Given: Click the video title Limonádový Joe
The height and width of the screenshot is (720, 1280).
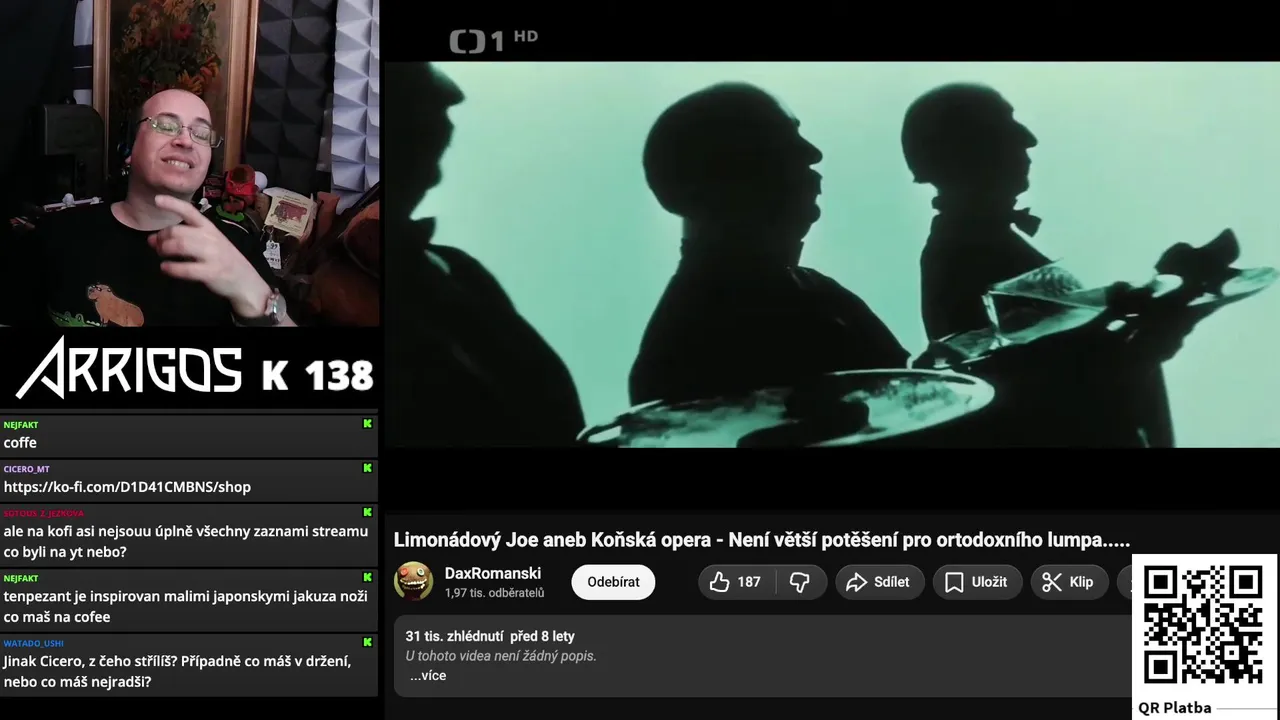Looking at the screenshot, I should 762,540.
